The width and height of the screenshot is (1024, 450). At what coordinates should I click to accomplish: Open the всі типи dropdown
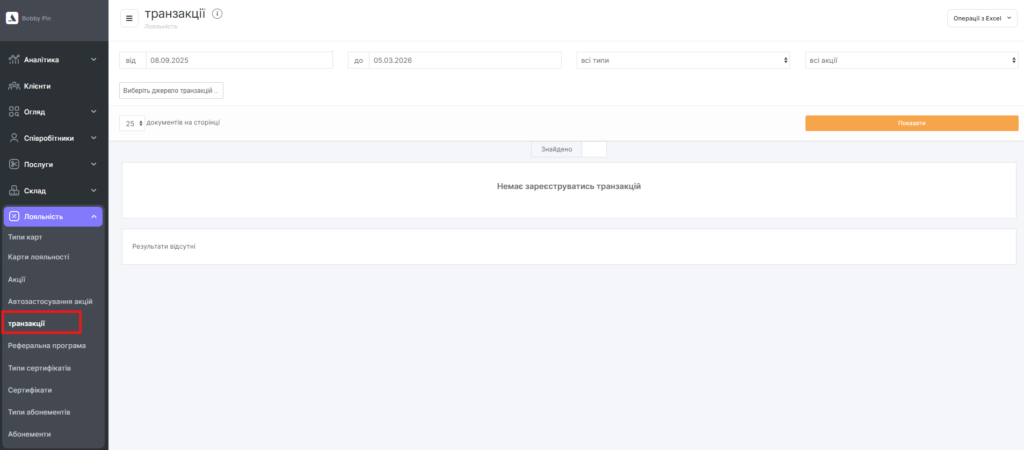(x=683, y=60)
